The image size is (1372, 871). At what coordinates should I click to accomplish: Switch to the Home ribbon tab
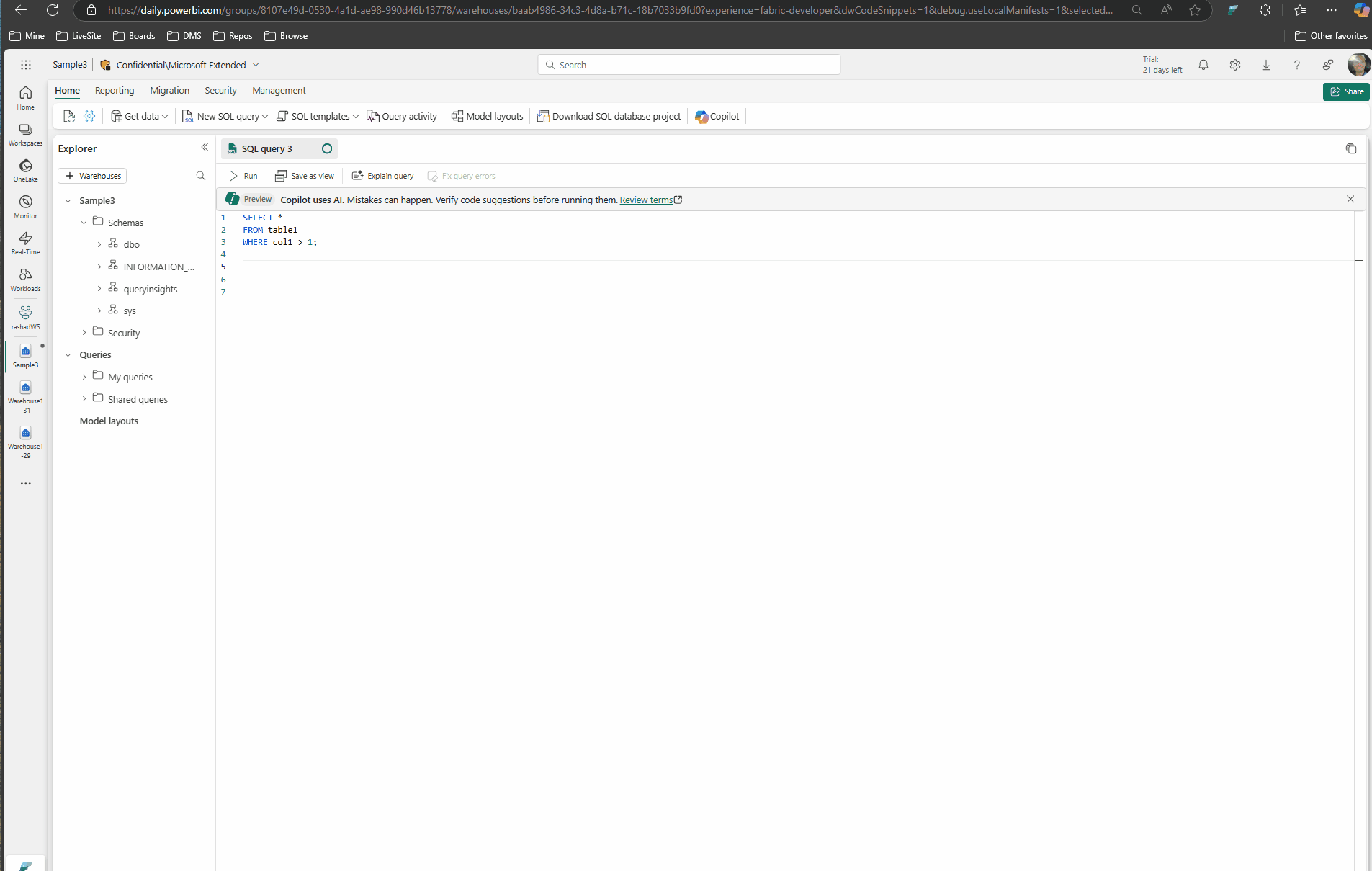67,90
